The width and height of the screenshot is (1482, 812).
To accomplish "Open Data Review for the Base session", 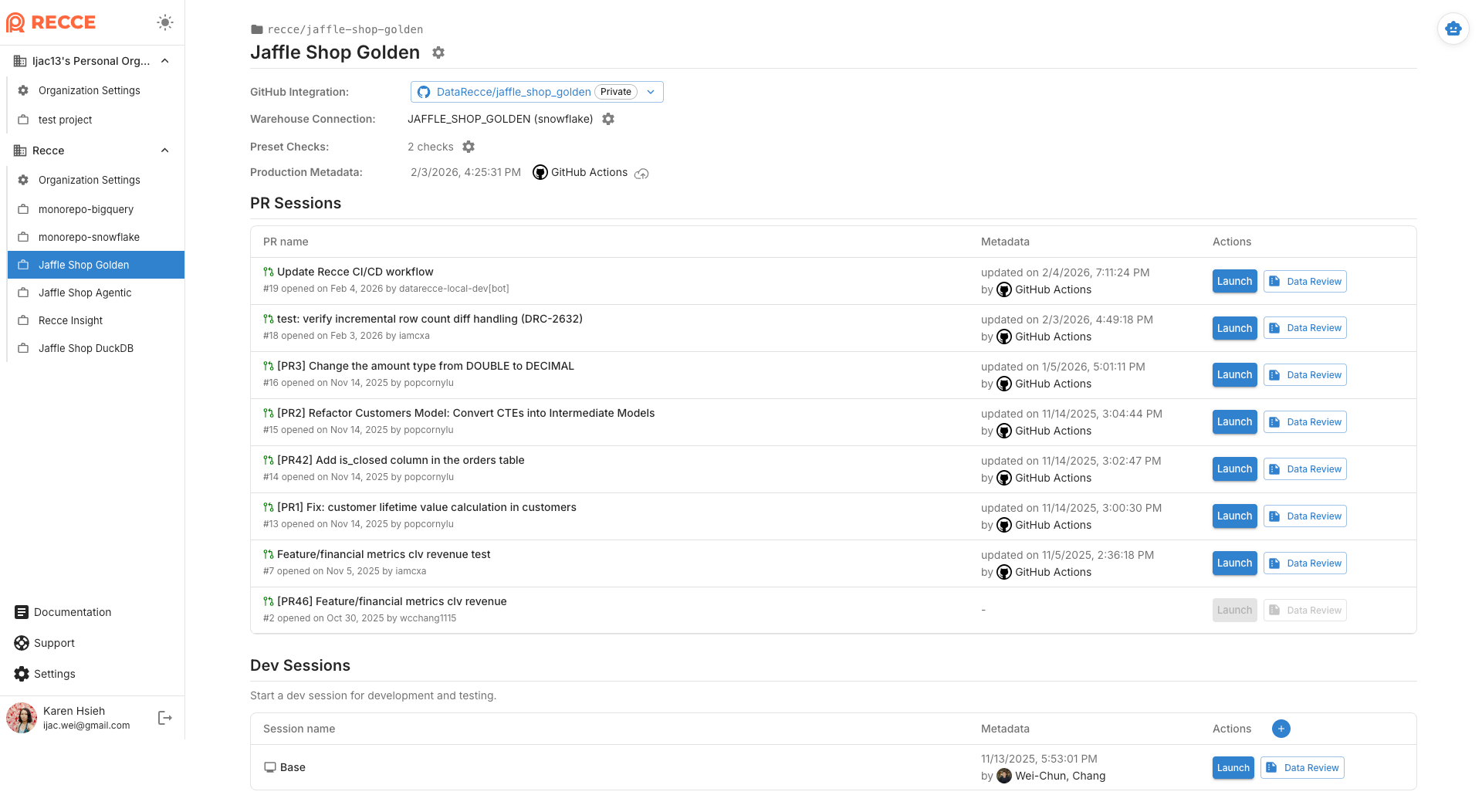I will point(1302,767).
